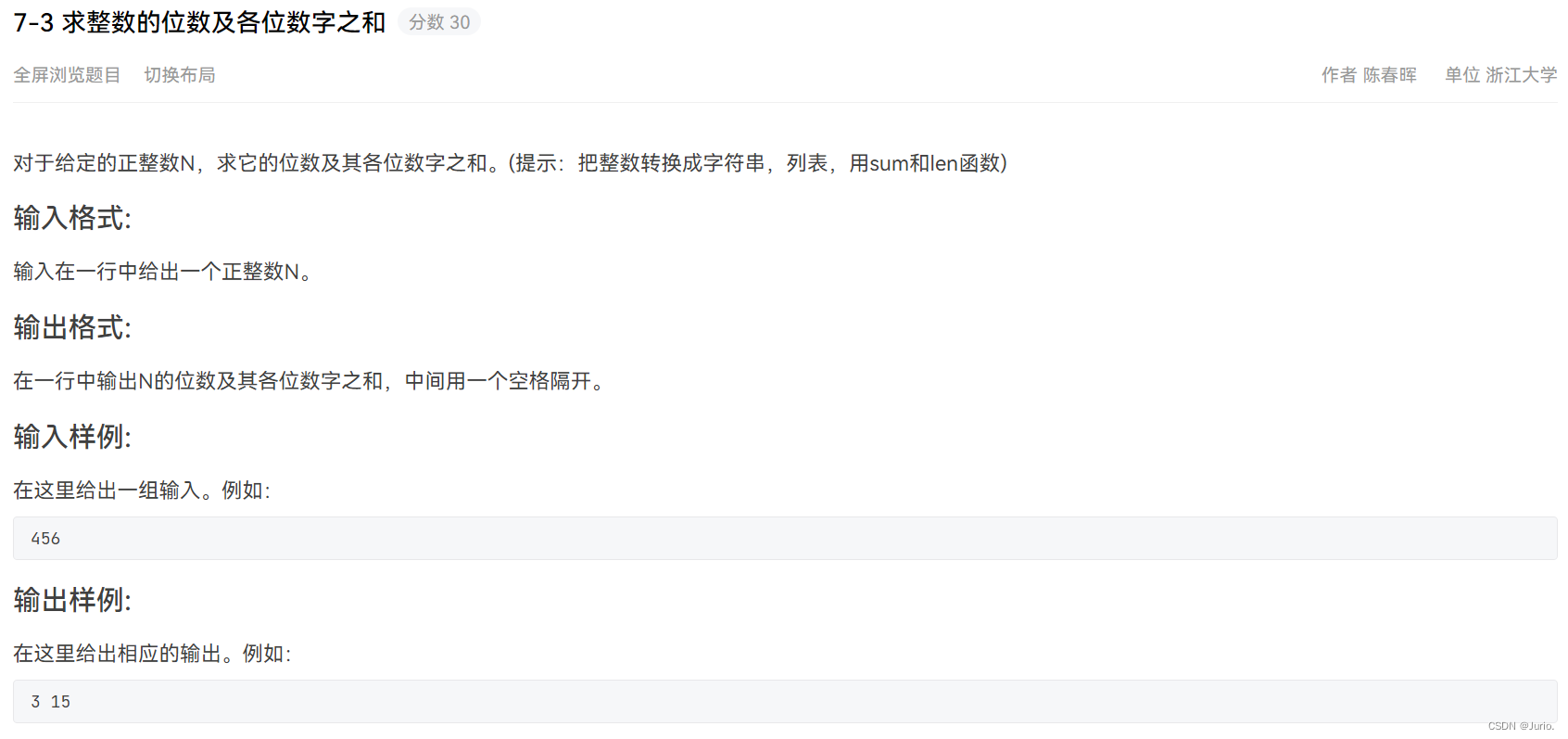Click the output format text about 空格隔开
Screen dimensions: 1568x739
coord(310,381)
